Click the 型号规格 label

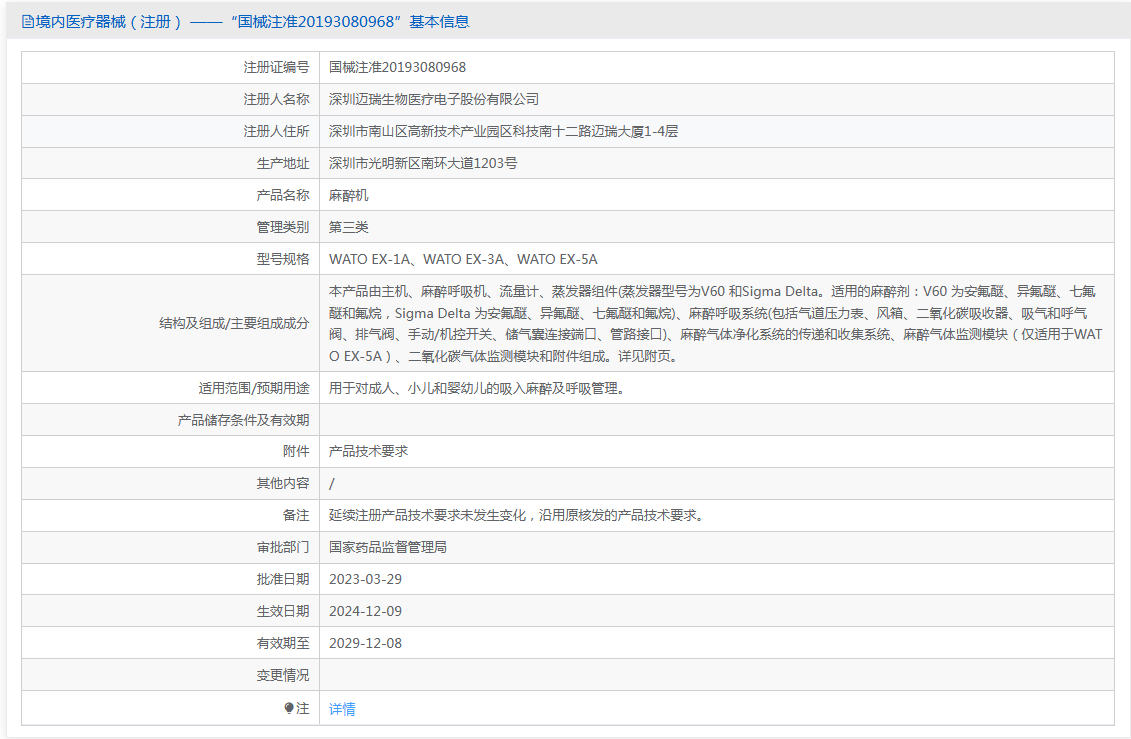[283, 259]
